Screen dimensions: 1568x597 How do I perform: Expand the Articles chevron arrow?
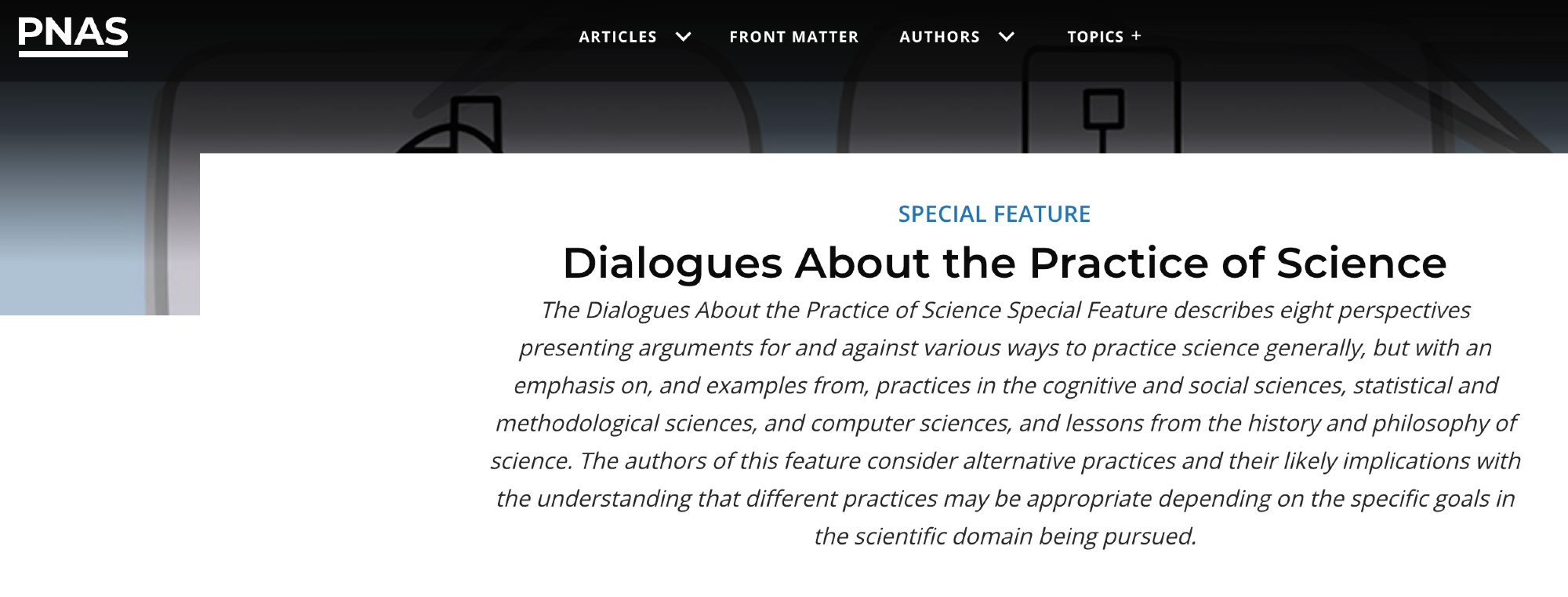click(684, 36)
